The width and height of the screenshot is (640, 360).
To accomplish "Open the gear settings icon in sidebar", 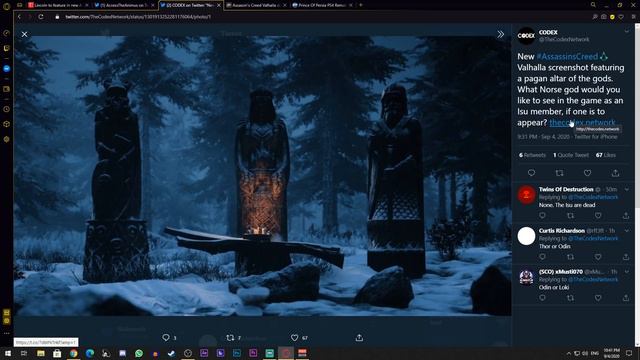I will click(7, 139).
